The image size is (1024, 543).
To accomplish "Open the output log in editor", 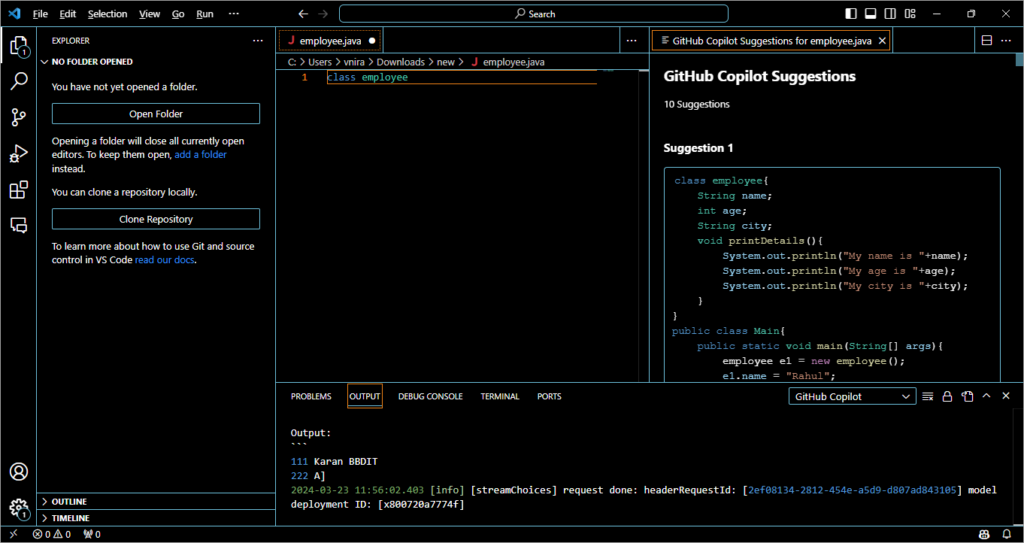I will point(967,397).
